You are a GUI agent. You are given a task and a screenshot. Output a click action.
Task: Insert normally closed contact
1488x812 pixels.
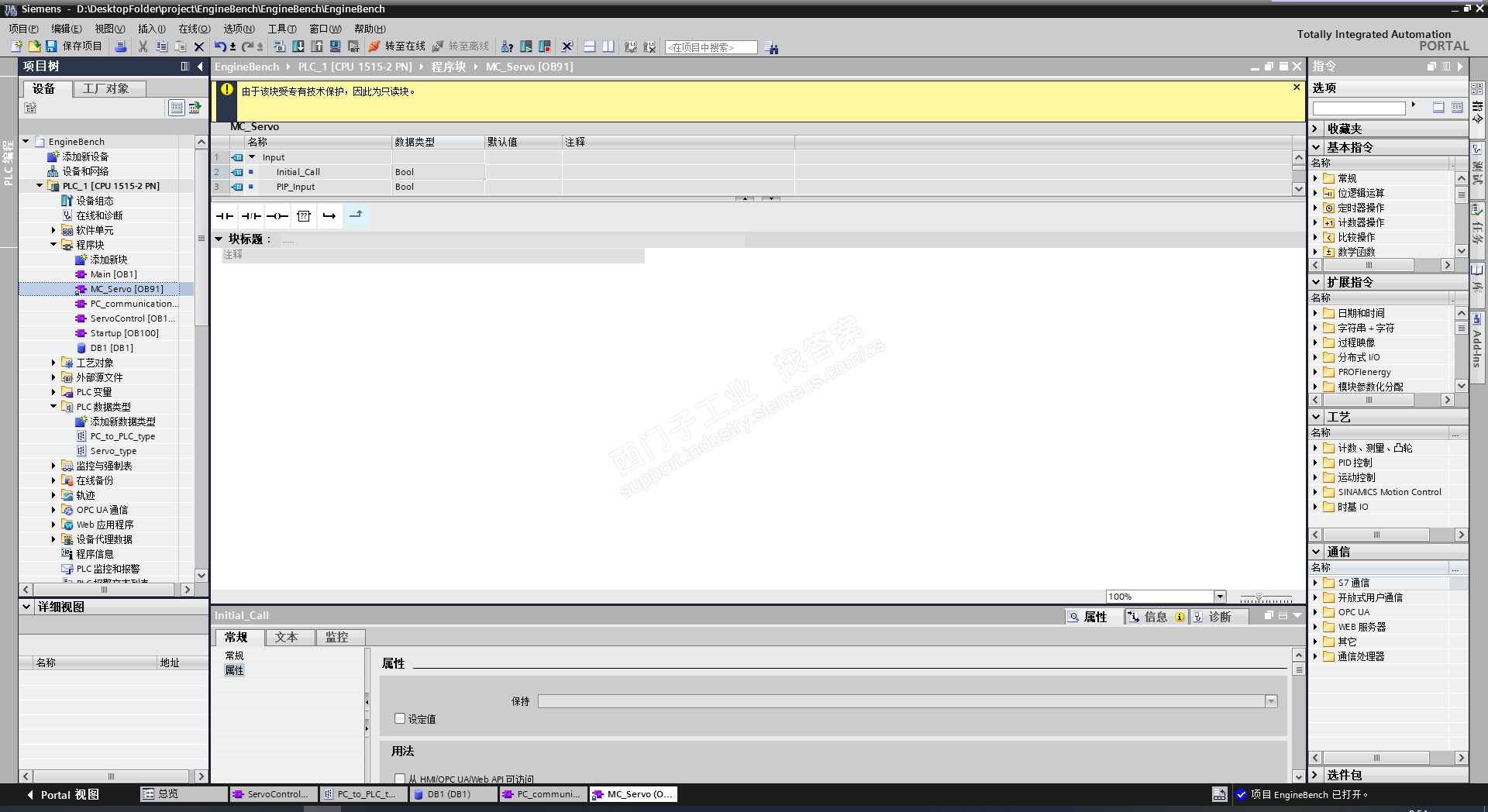click(x=251, y=216)
